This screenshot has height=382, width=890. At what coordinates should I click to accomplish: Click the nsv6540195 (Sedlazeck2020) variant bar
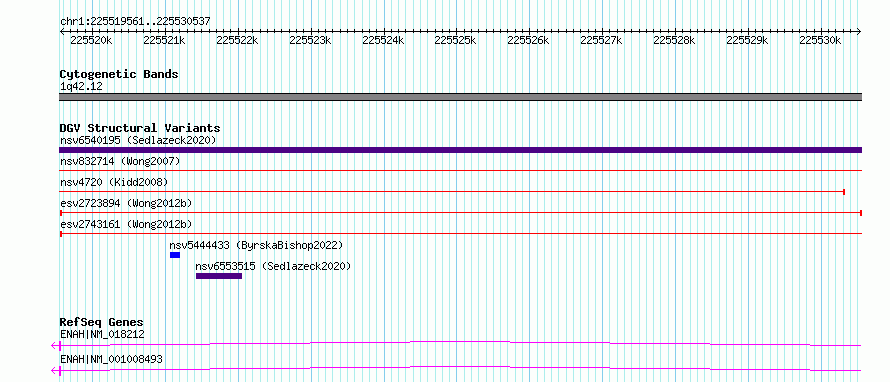point(460,150)
